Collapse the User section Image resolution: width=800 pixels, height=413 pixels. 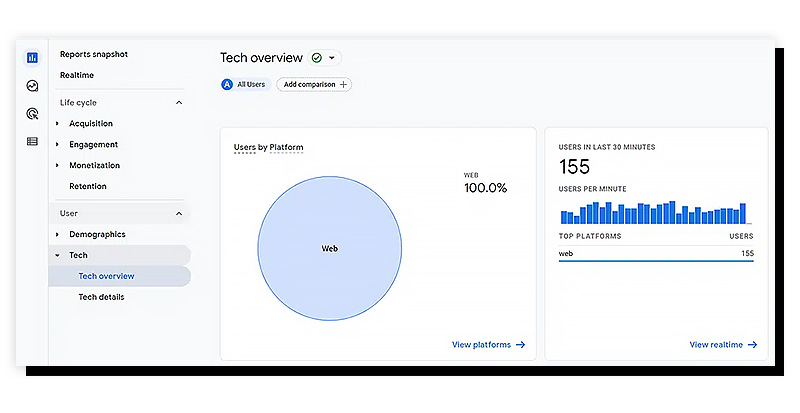pyautogui.click(x=179, y=213)
